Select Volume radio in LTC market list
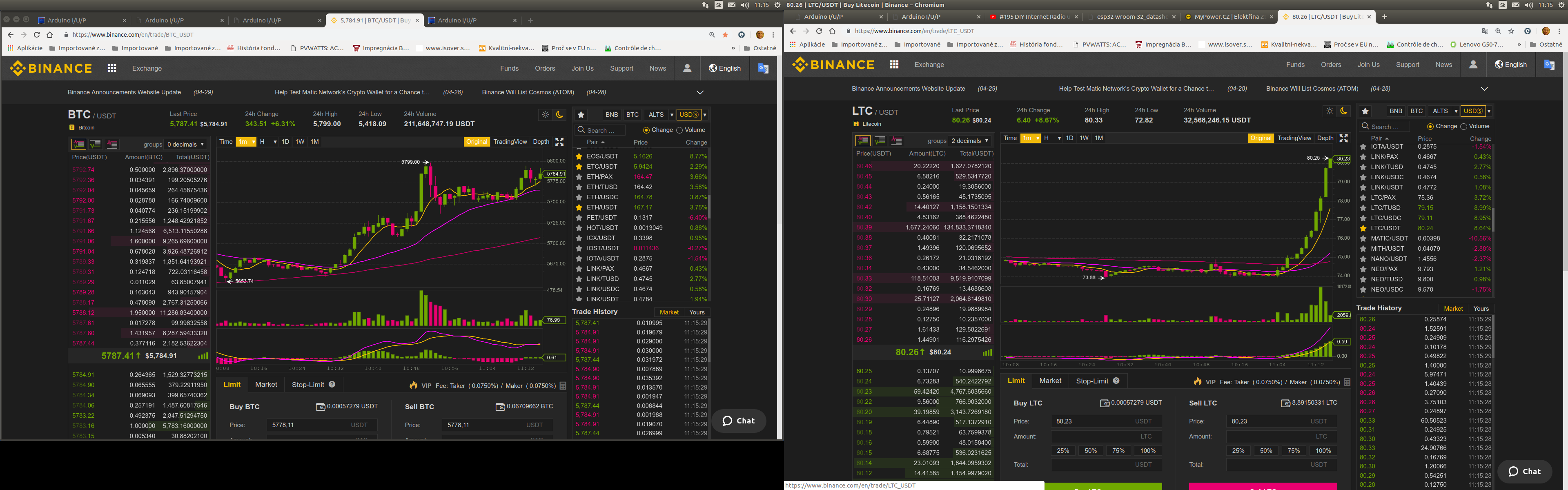The width and height of the screenshot is (1568, 490). pos(1464,126)
